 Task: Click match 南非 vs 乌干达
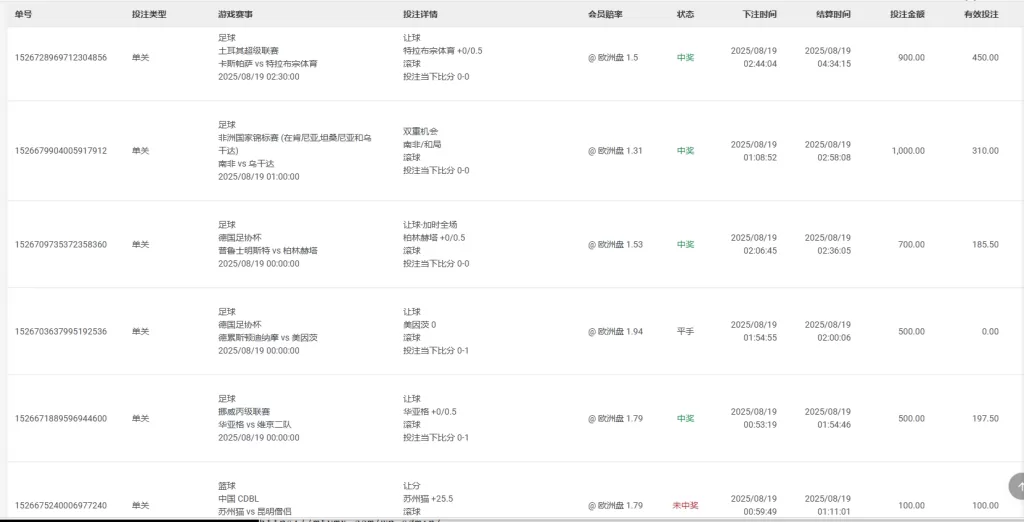tap(246, 164)
